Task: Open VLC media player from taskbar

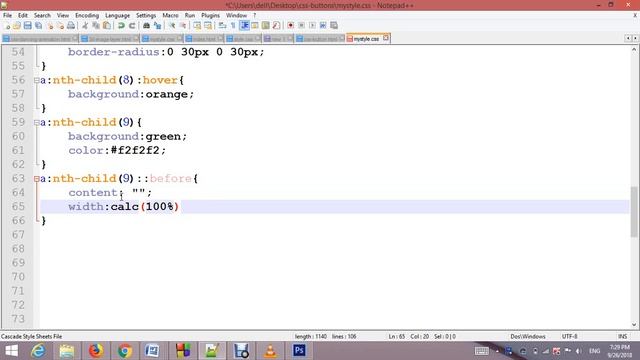Action: pos(270,351)
